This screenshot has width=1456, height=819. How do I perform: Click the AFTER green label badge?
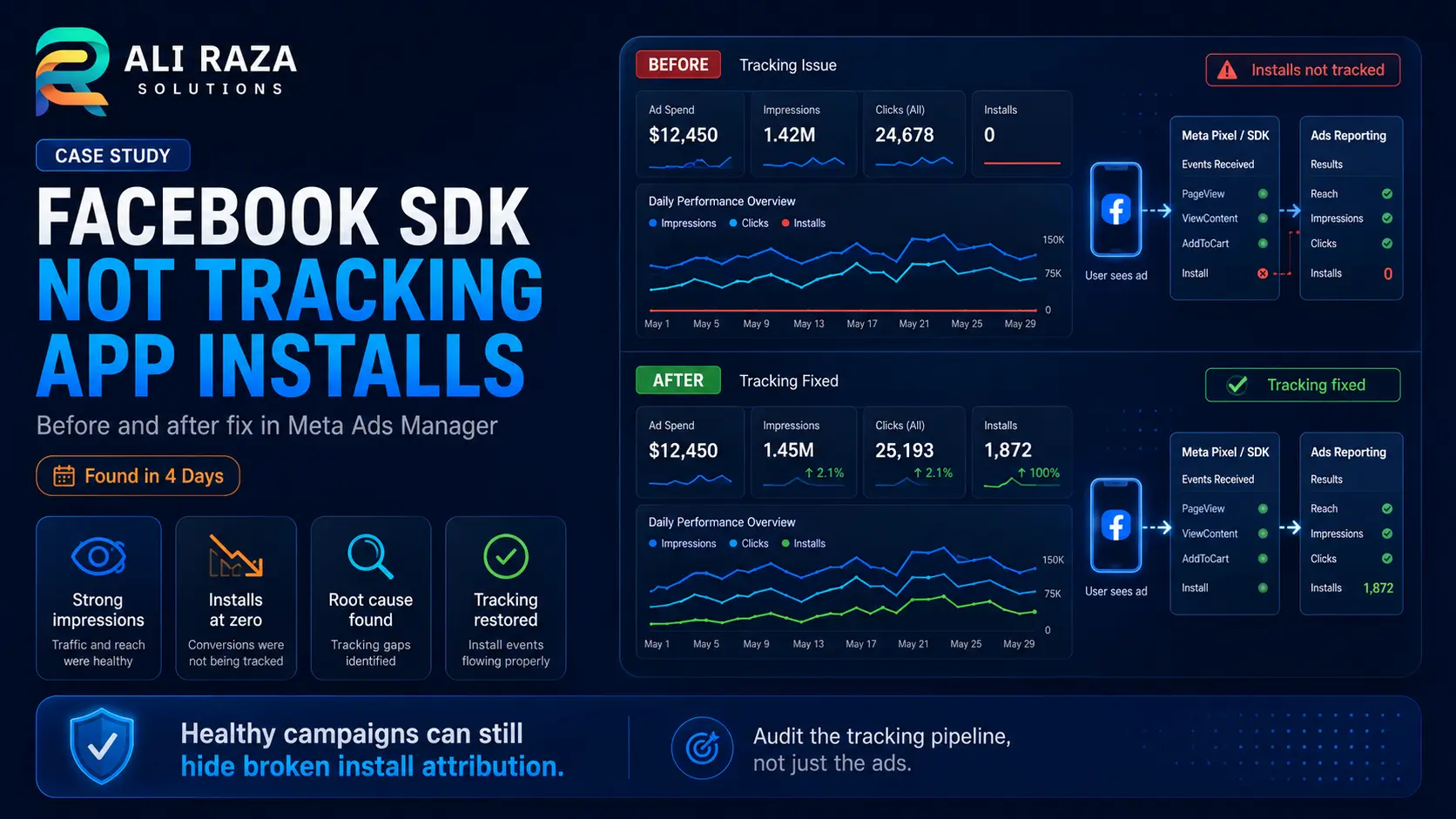tap(678, 380)
